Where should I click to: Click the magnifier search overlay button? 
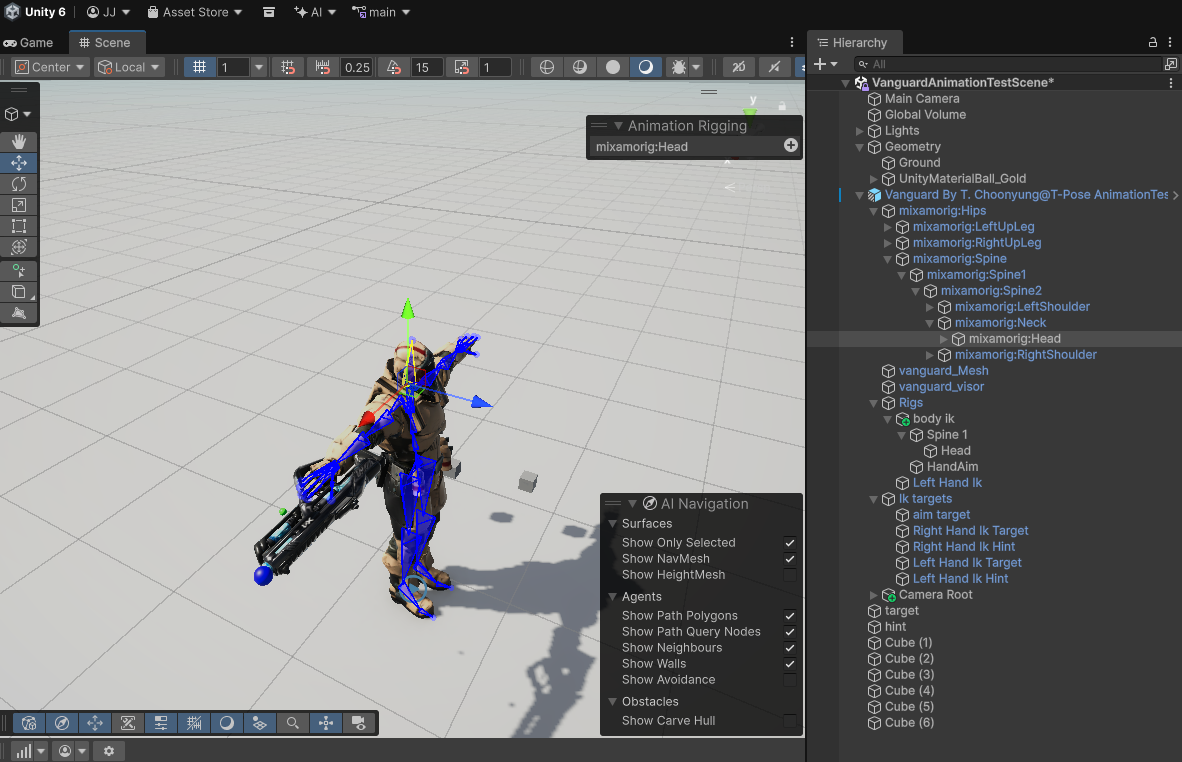[292, 723]
